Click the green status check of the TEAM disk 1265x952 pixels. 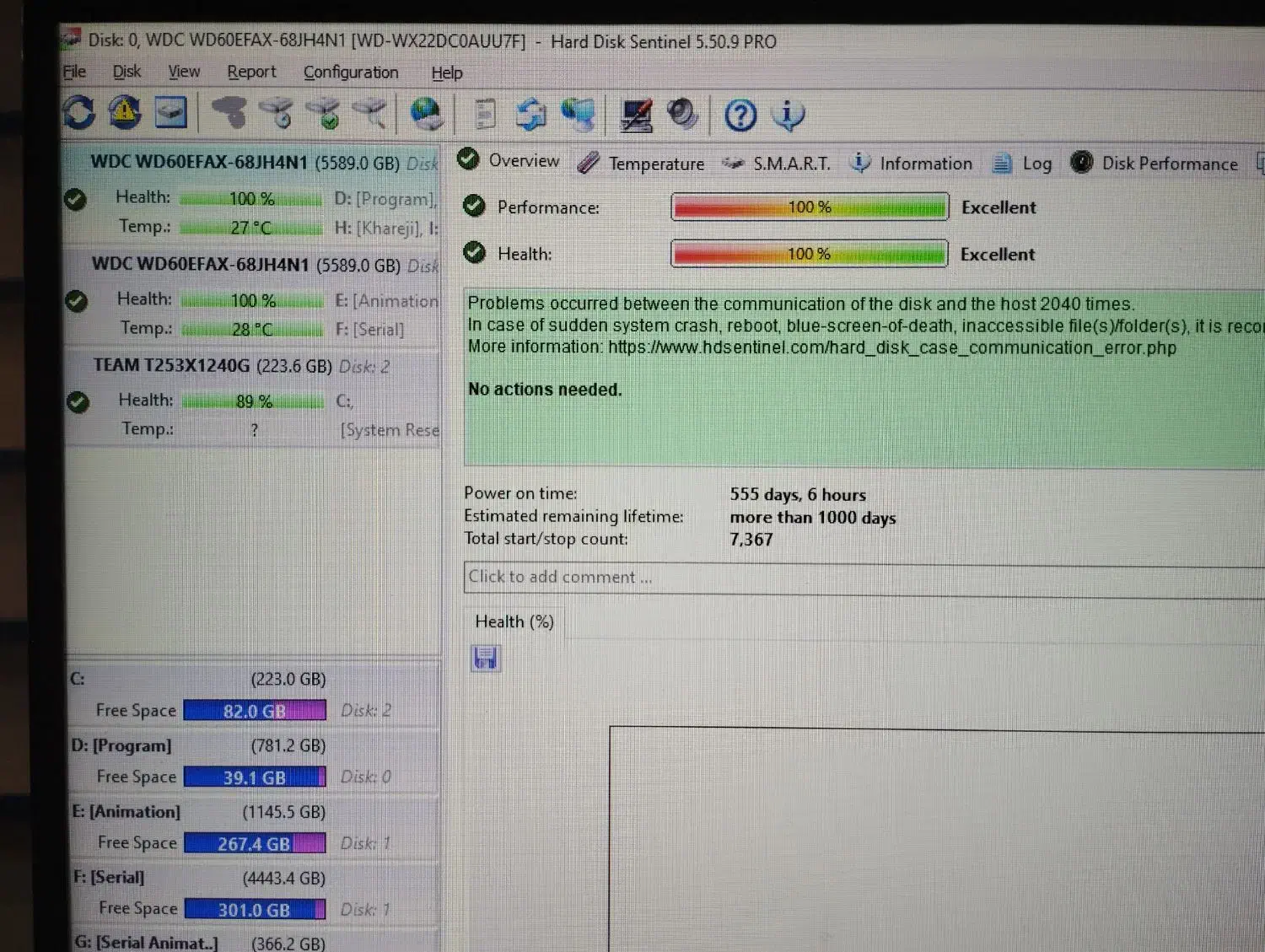tap(78, 402)
